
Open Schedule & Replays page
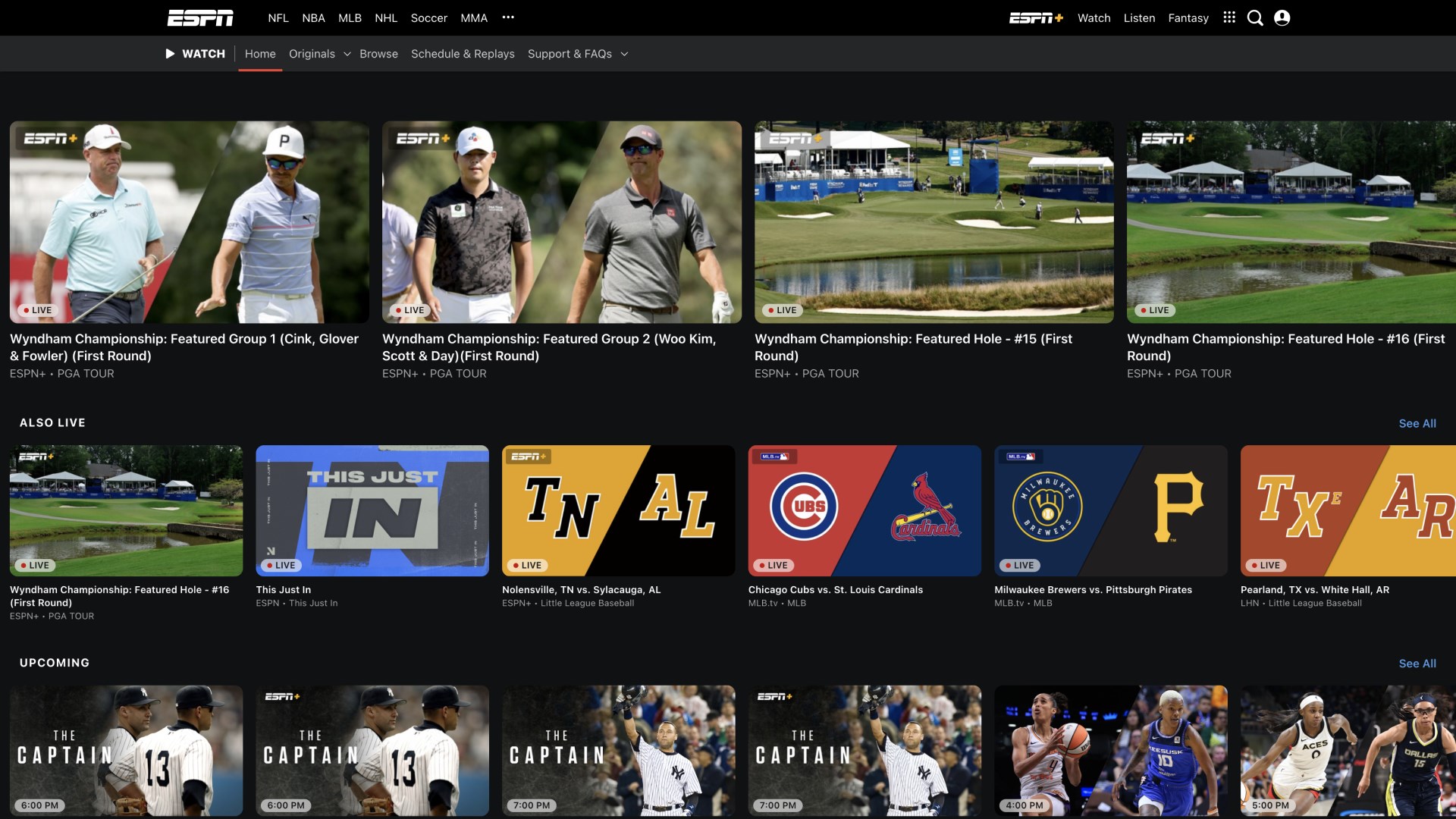click(462, 53)
